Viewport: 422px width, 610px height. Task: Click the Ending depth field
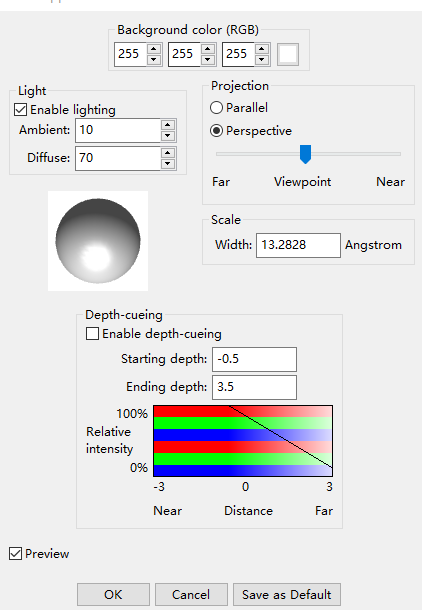pyautogui.click(x=254, y=387)
